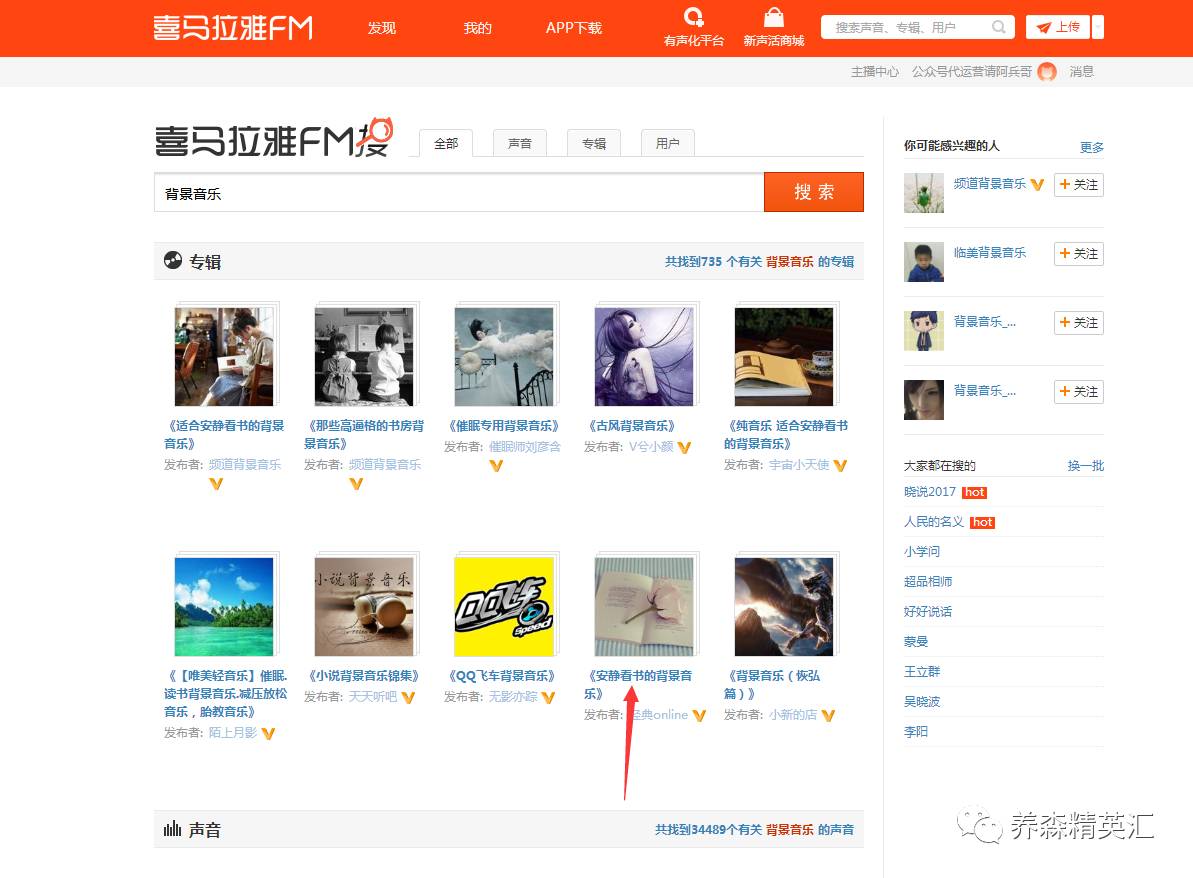Click the disc icon beside 专辑 heading

point(173,260)
